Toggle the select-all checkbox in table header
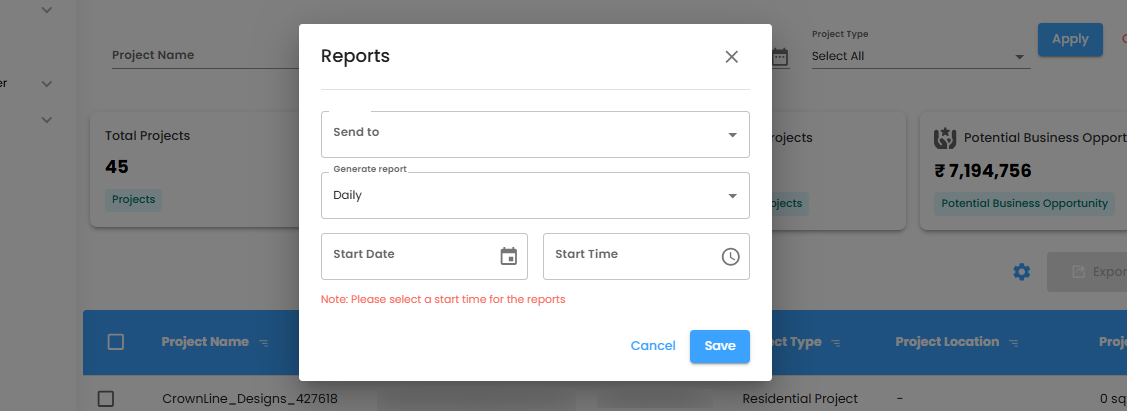This screenshot has width=1127, height=411. pos(116,342)
